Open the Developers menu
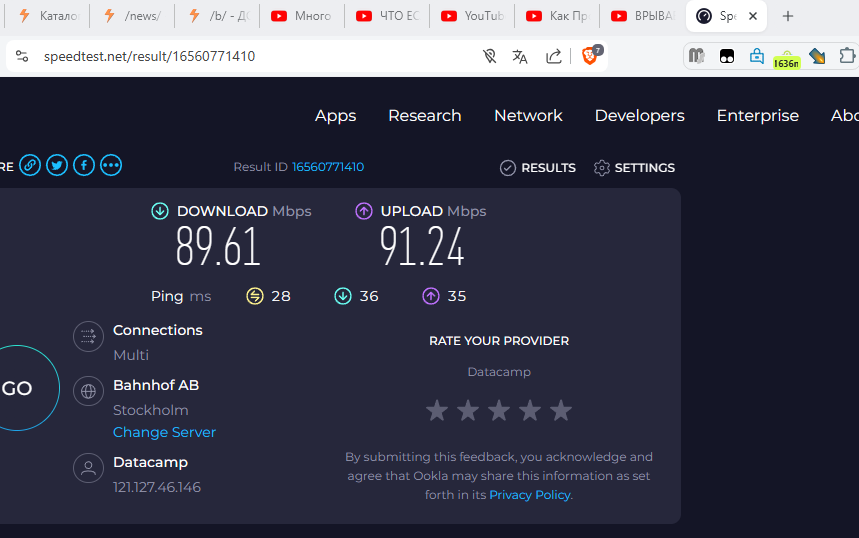859x538 pixels. [x=639, y=116]
